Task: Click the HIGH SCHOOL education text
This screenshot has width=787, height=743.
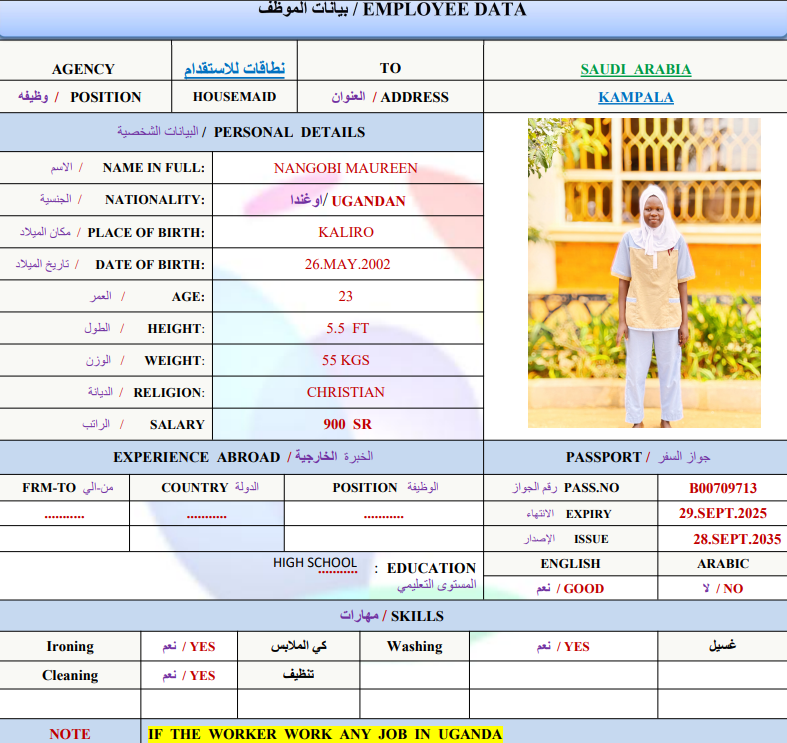Action: tap(315, 563)
